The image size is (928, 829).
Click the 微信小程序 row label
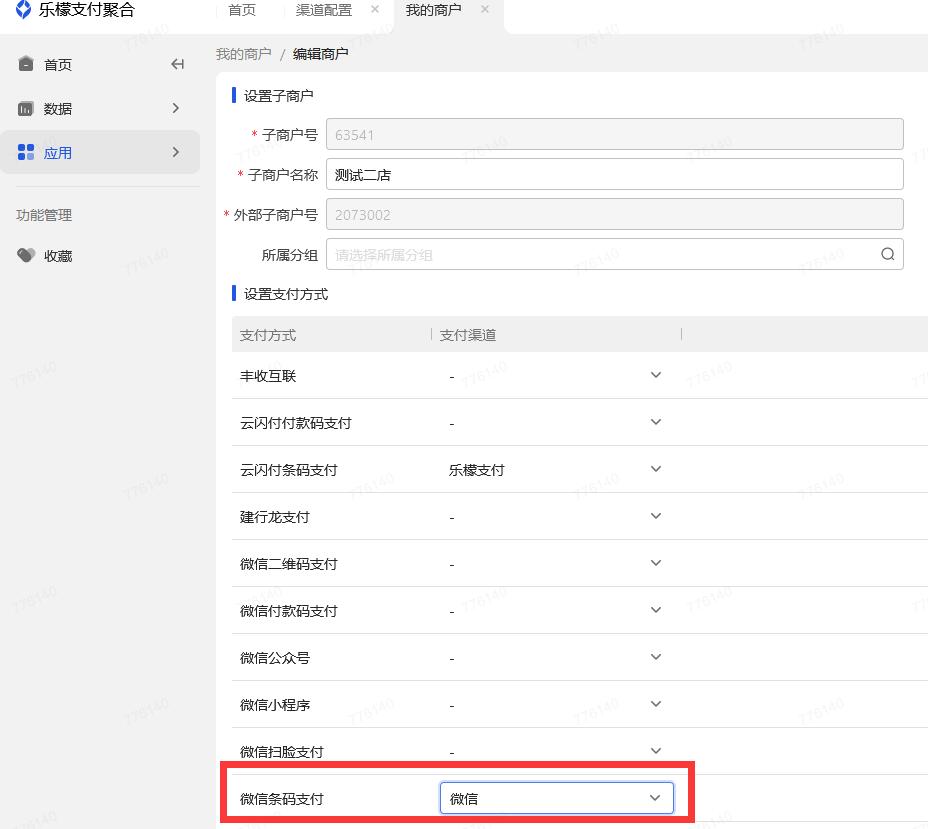pyautogui.click(x=275, y=705)
